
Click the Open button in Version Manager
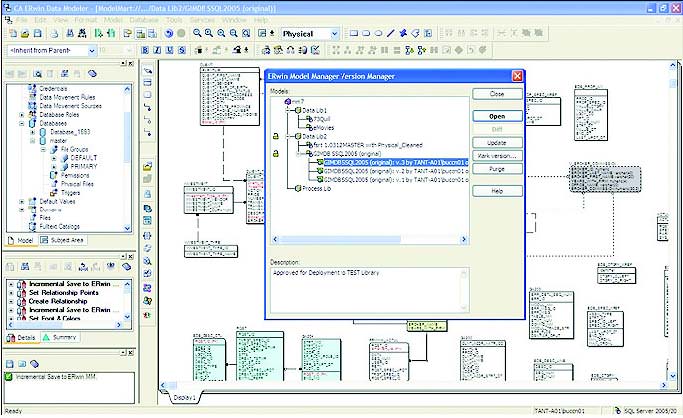tap(497, 116)
